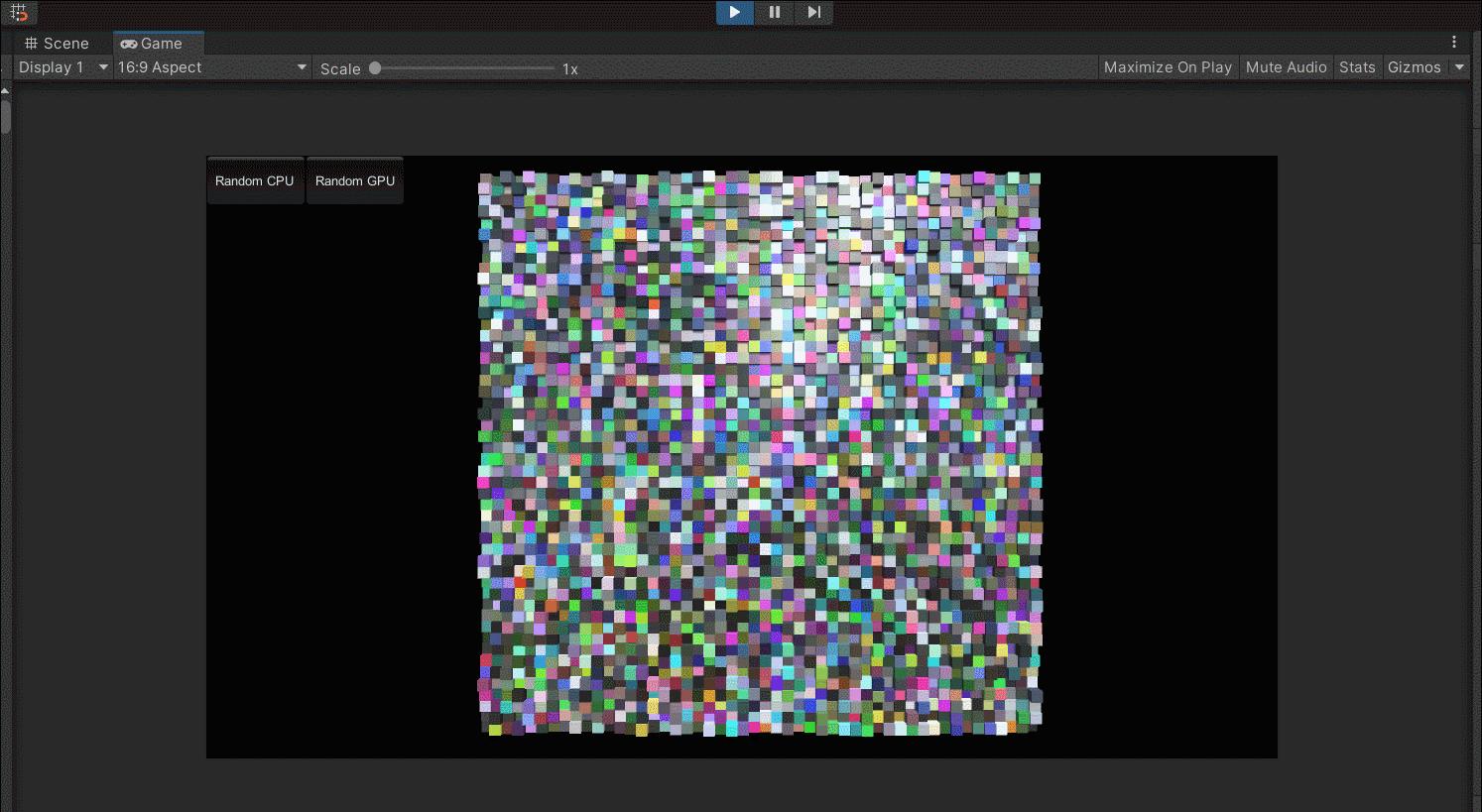Image resolution: width=1482 pixels, height=812 pixels.
Task: Pause the running game
Action: tap(774, 12)
